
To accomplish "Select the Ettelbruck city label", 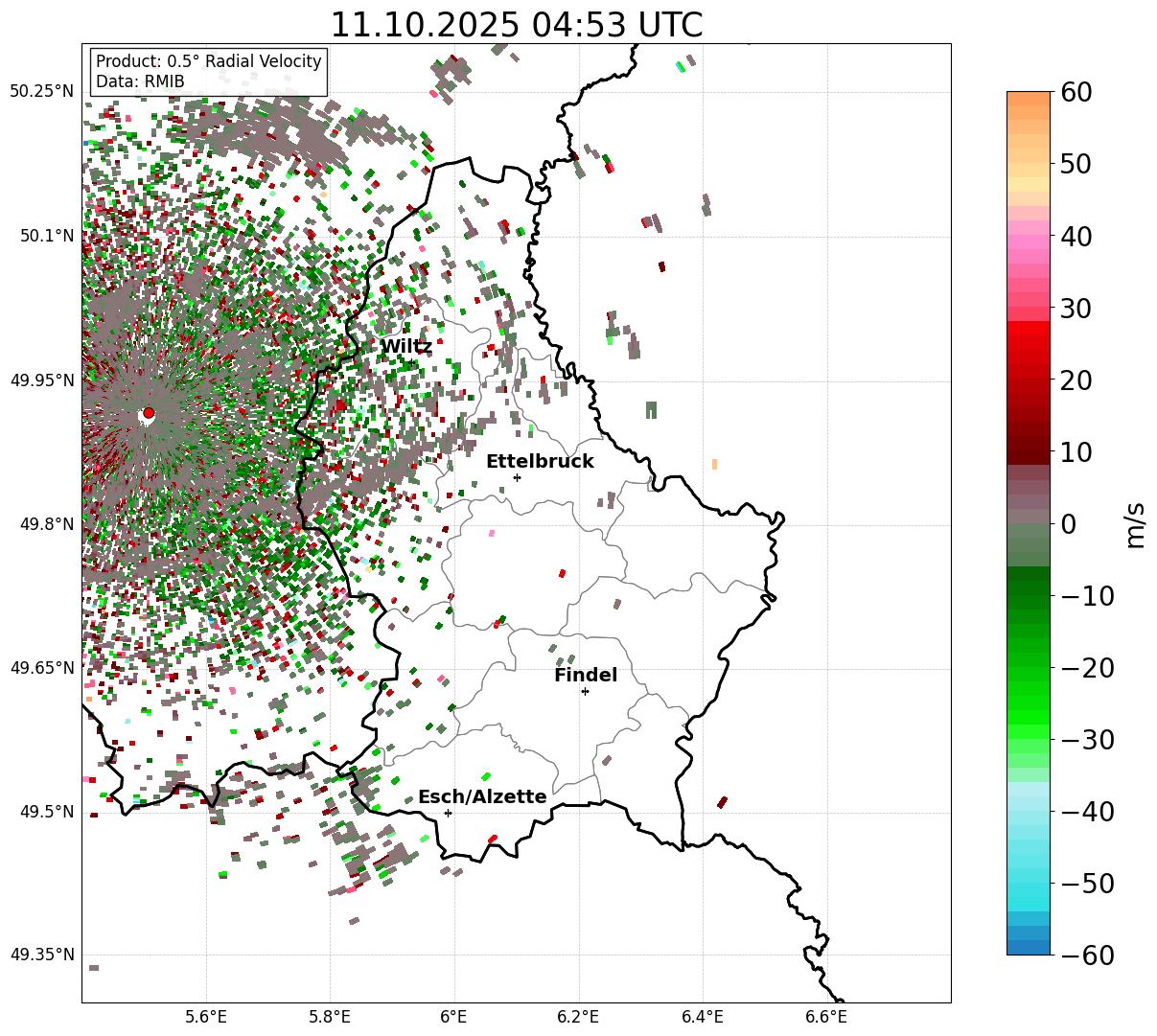I will click(x=540, y=462).
